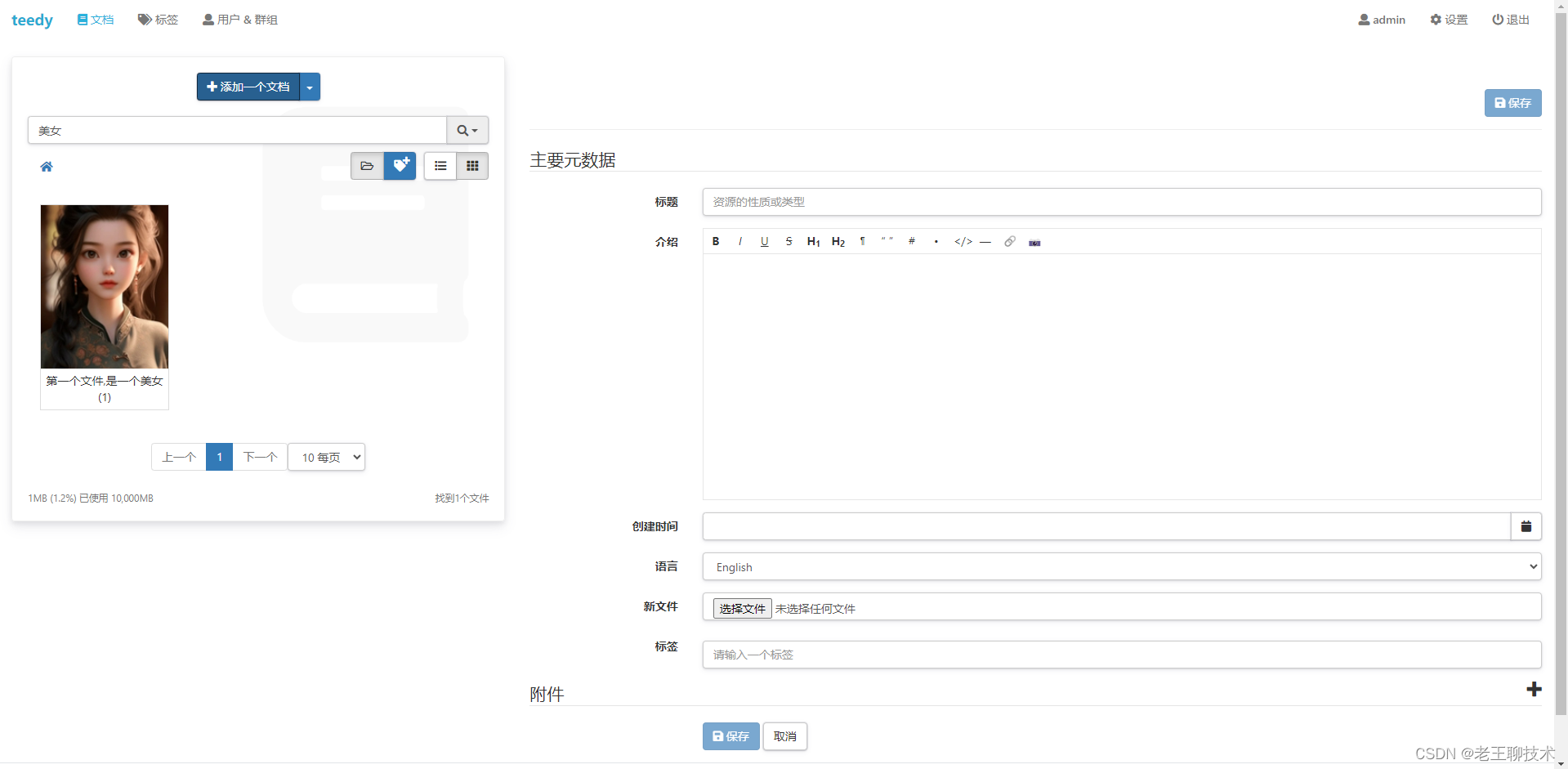Insert an image using the camera icon

point(1034,242)
